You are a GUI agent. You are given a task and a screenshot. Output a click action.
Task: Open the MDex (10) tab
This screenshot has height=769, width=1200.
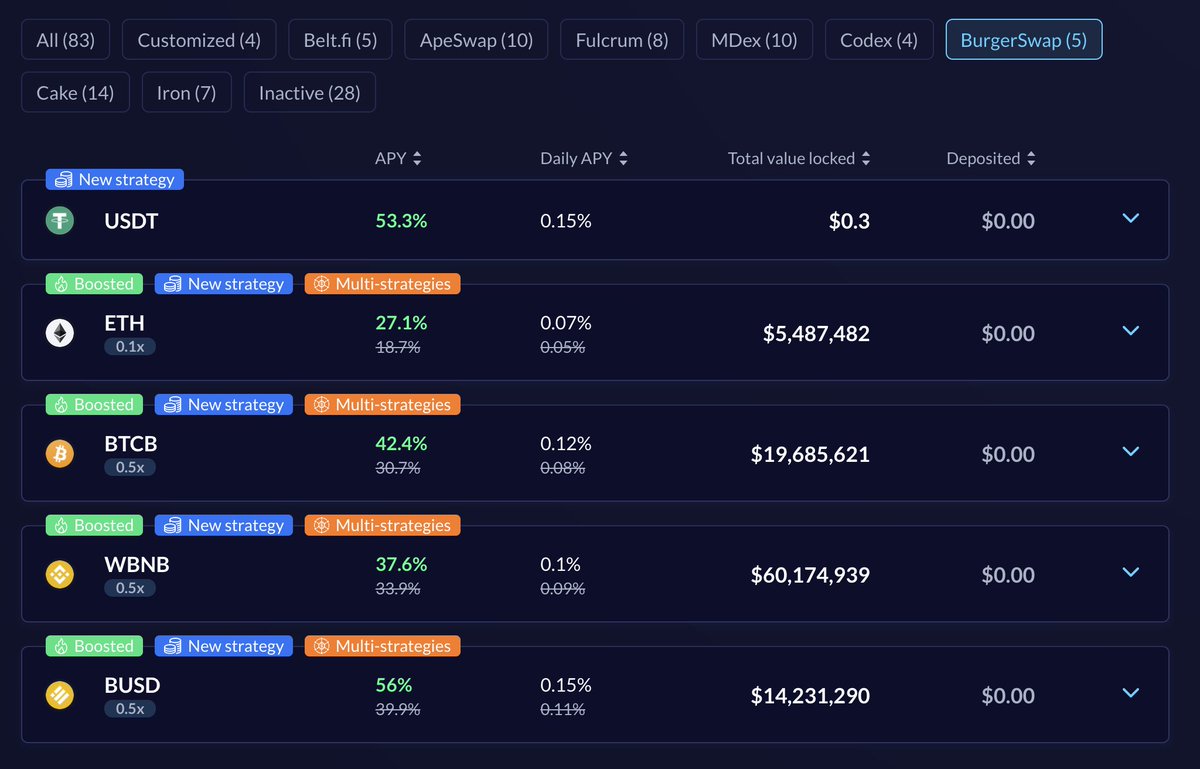(x=754, y=40)
